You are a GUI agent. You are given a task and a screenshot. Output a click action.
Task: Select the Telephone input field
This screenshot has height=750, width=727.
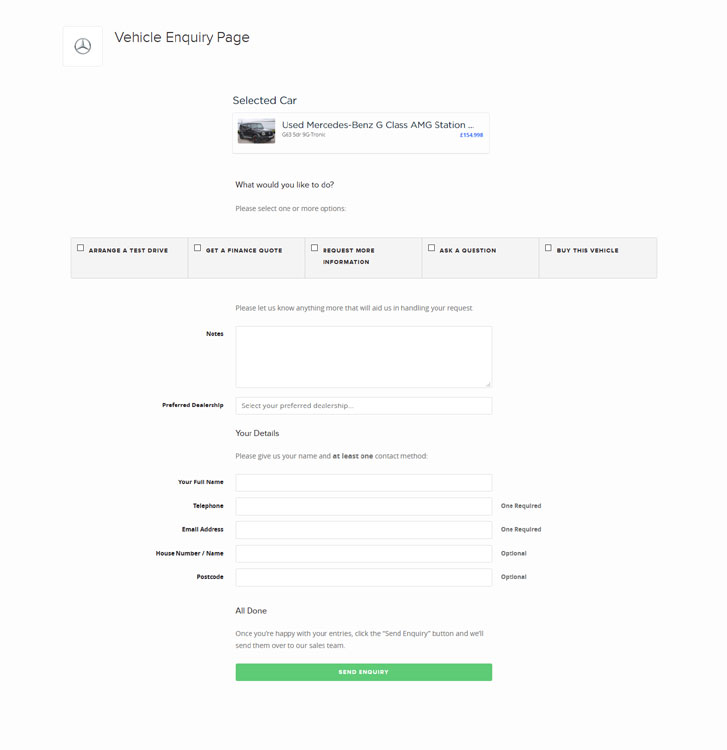pyautogui.click(x=364, y=506)
